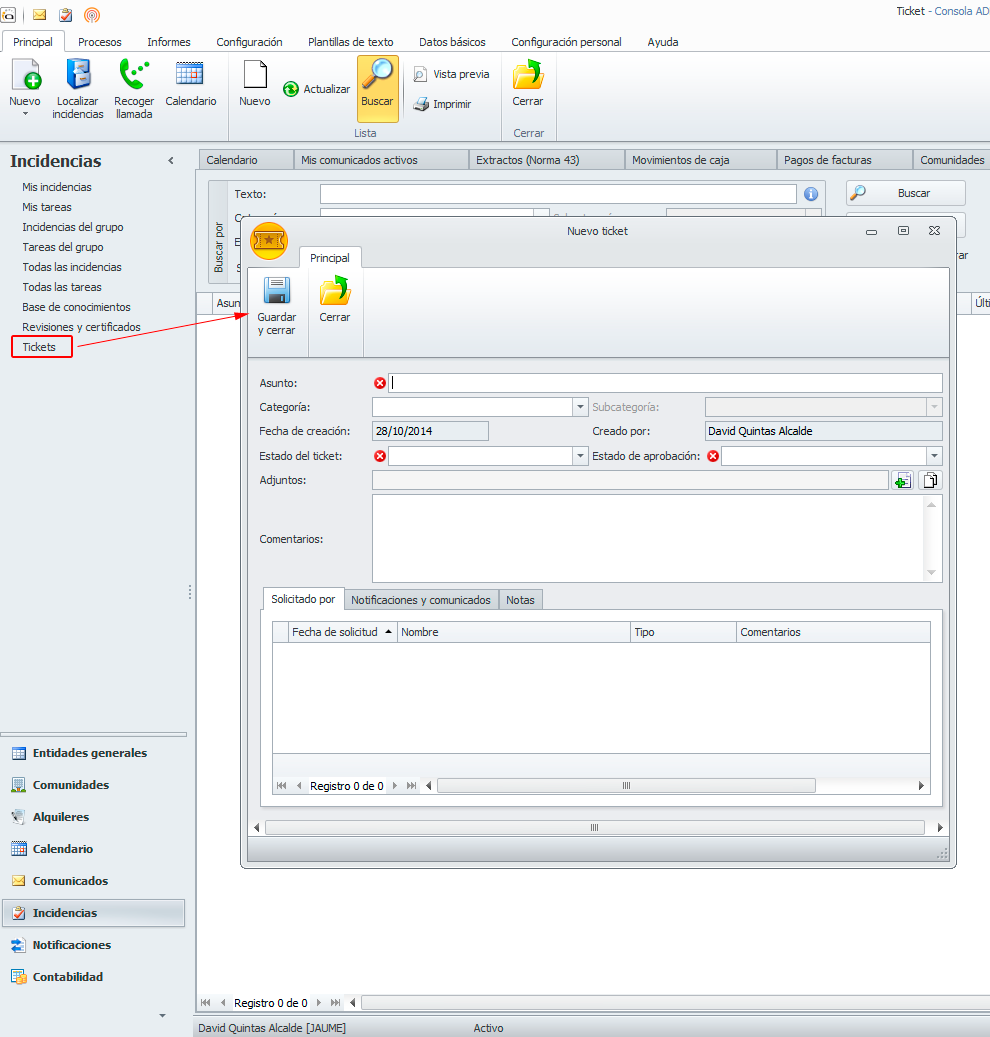Click add attachment icon next to Adjuntos
Screen dimensions: 990x1037
click(903, 481)
